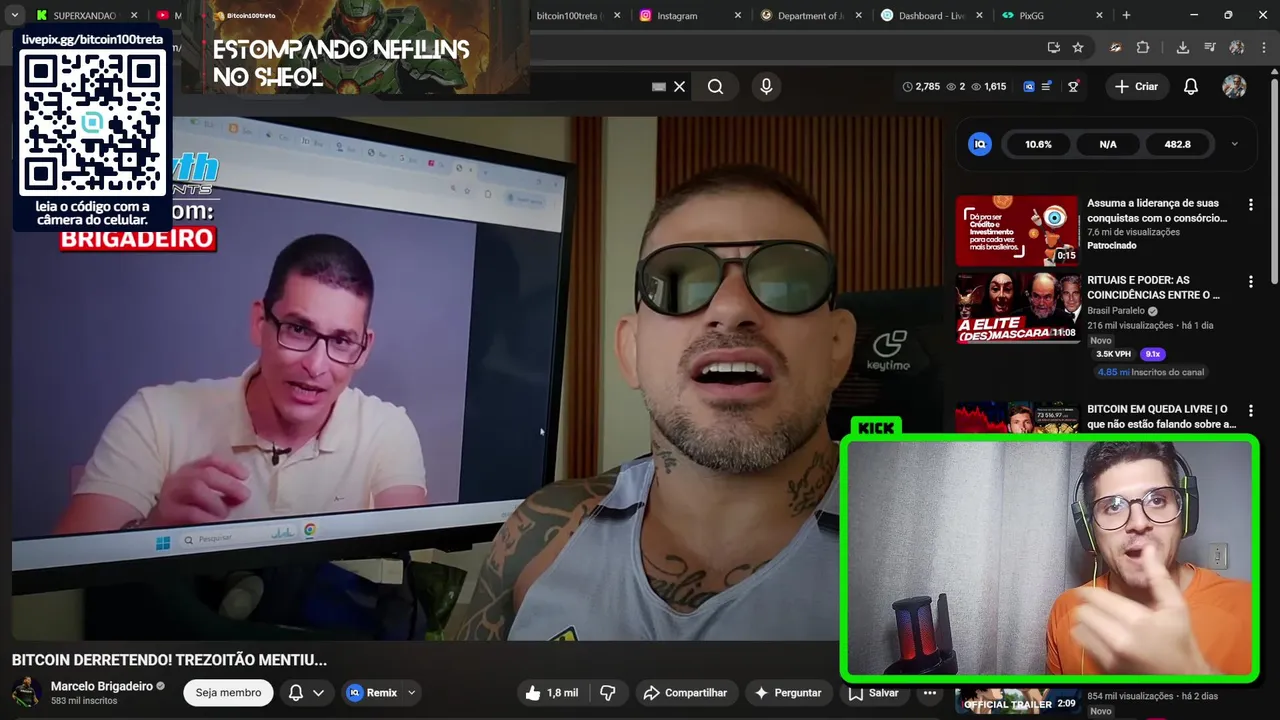1280x720 pixels.
Task: Click the Perguntar ask button
Action: tap(788, 692)
